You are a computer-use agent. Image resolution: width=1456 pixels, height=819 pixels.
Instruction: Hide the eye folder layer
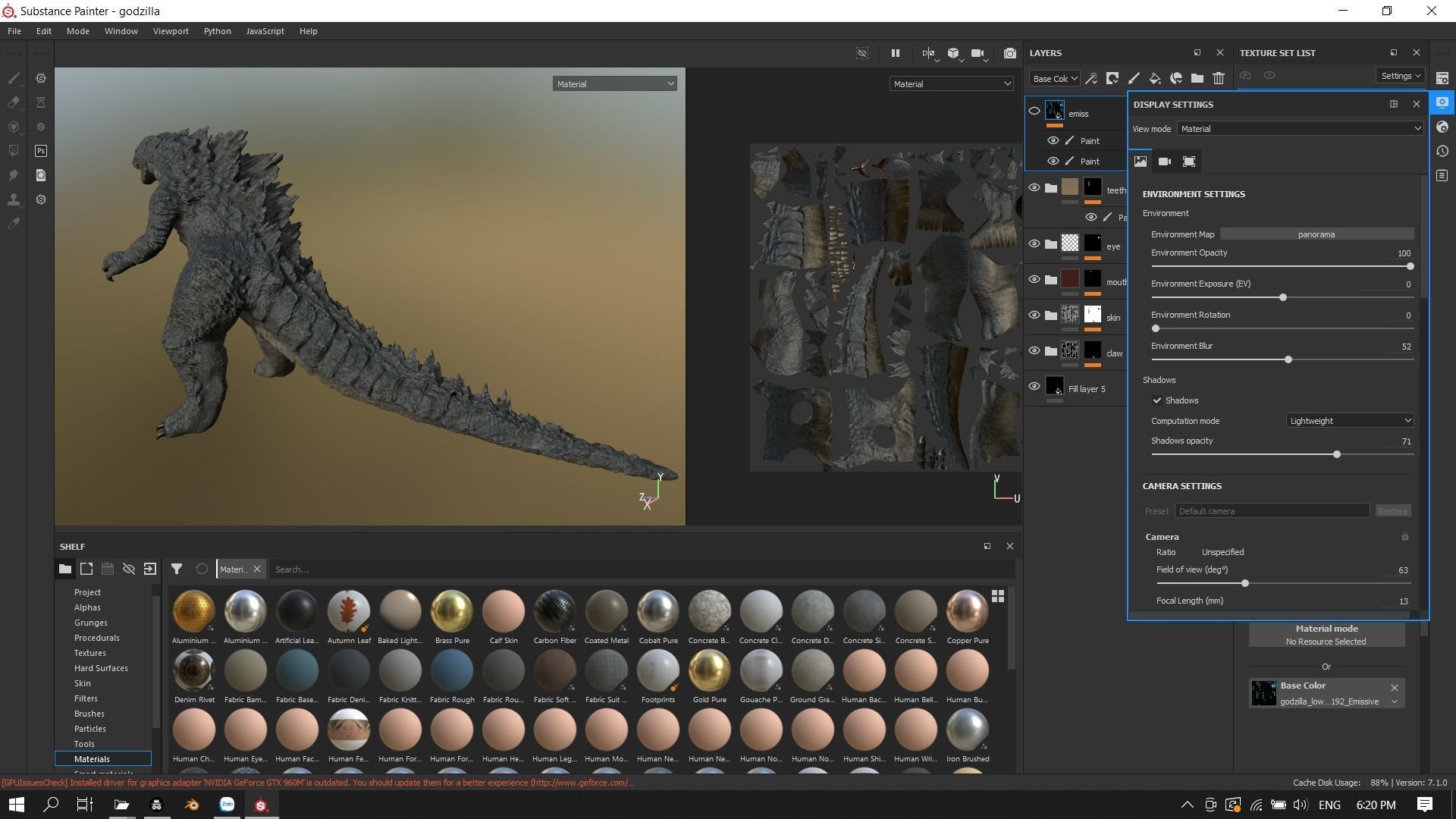pyautogui.click(x=1034, y=243)
